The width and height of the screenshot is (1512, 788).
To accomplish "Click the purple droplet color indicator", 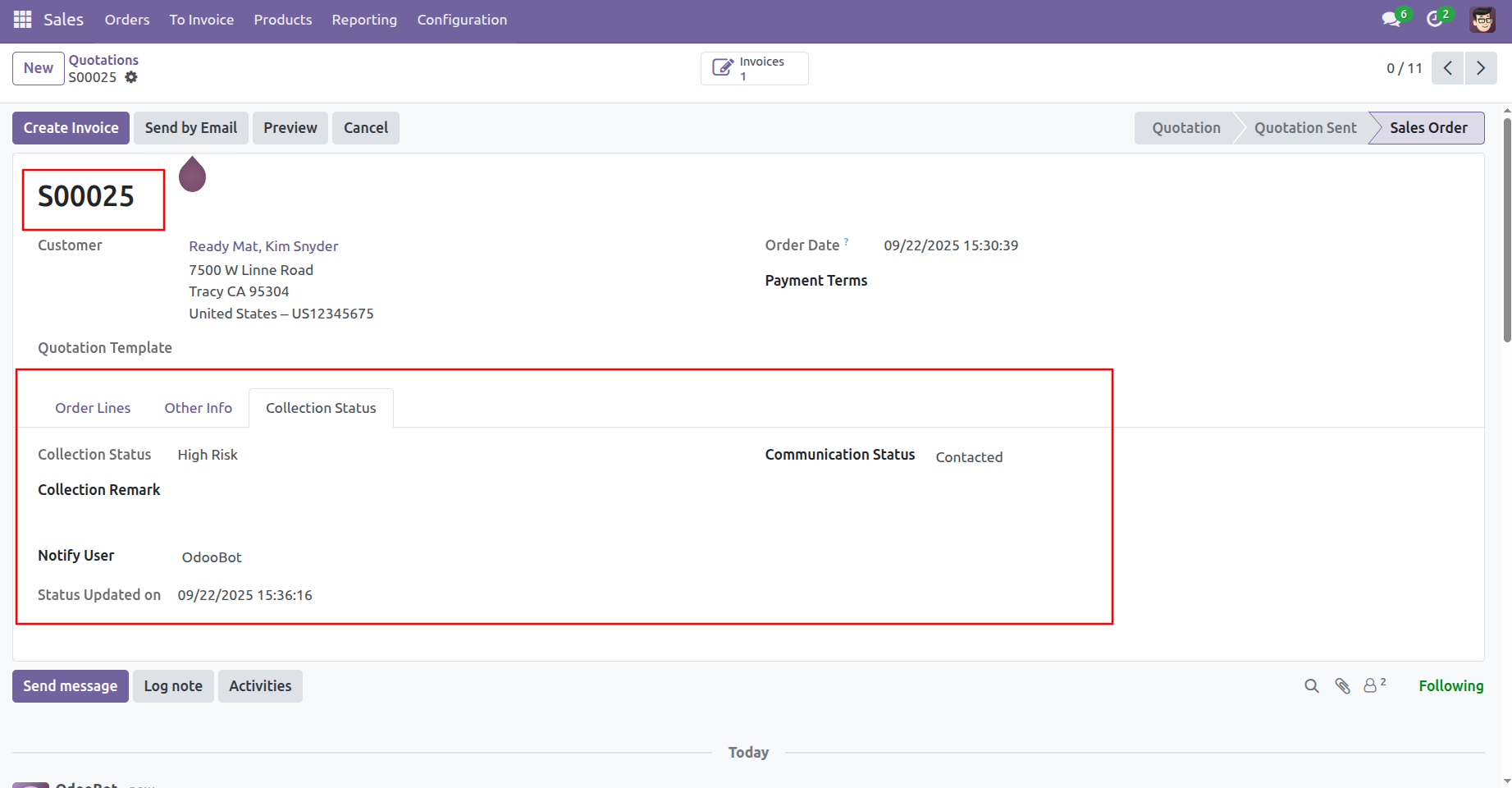I will pyautogui.click(x=192, y=175).
